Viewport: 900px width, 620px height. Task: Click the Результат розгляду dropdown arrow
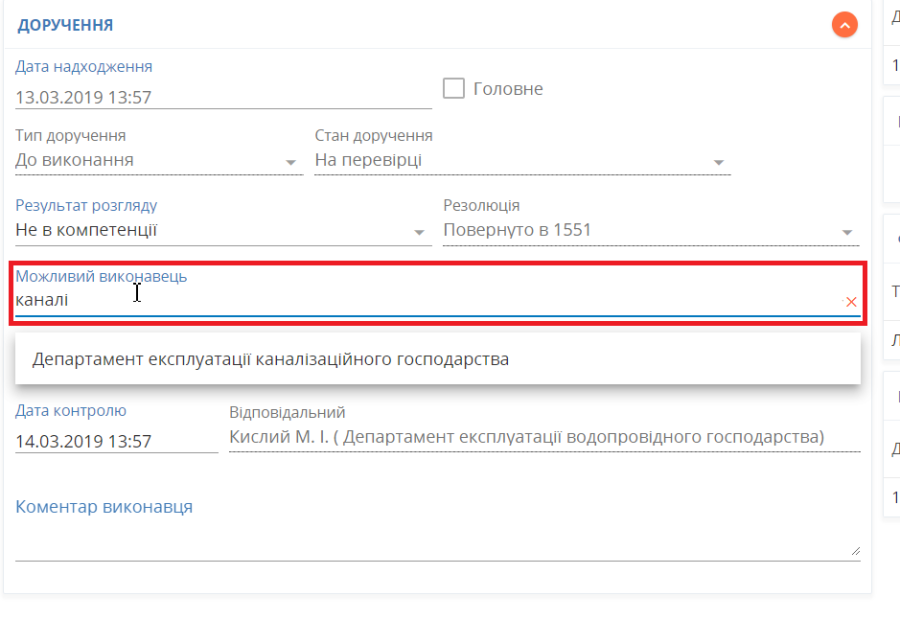pyautogui.click(x=420, y=232)
